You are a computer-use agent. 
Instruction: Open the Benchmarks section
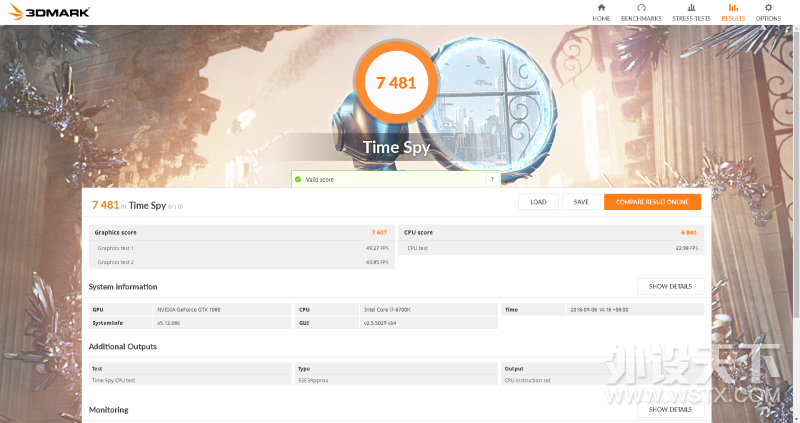tap(641, 13)
